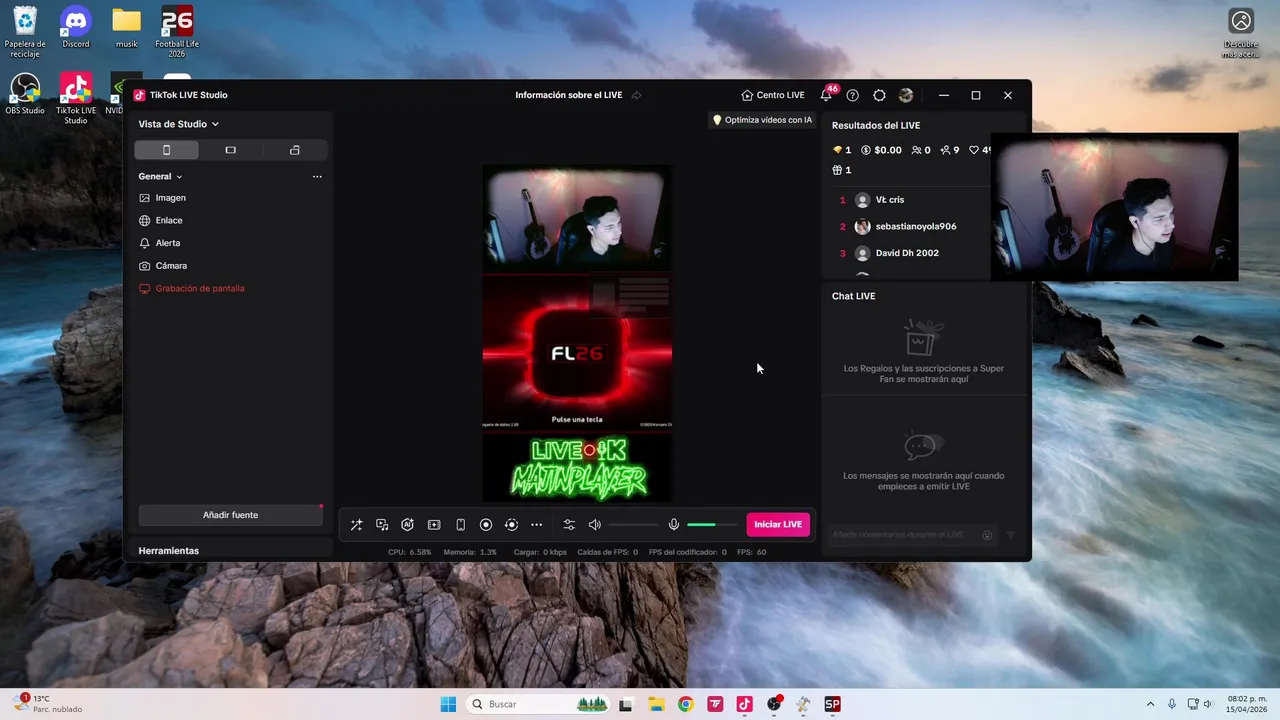Open OBS Studio desktop shortcut
1280x720 pixels.
pyautogui.click(x=25, y=94)
